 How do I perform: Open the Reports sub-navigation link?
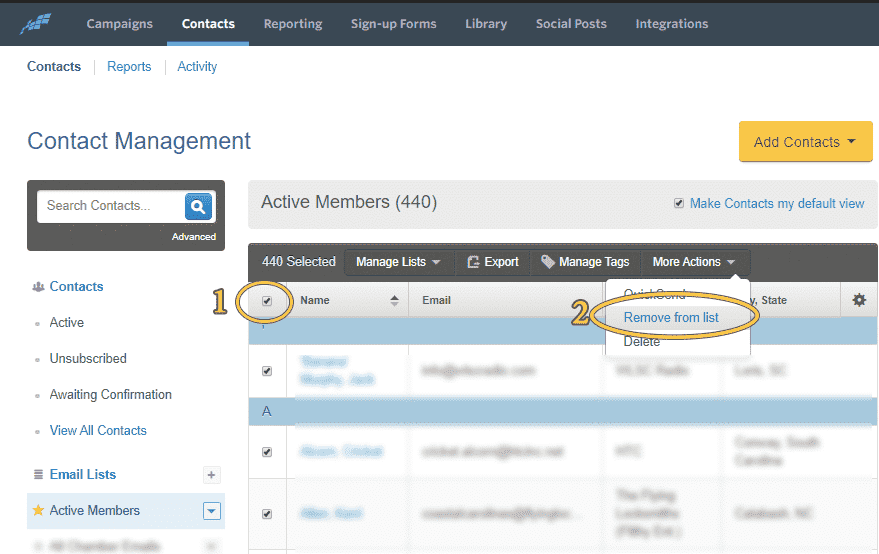tap(129, 67)
